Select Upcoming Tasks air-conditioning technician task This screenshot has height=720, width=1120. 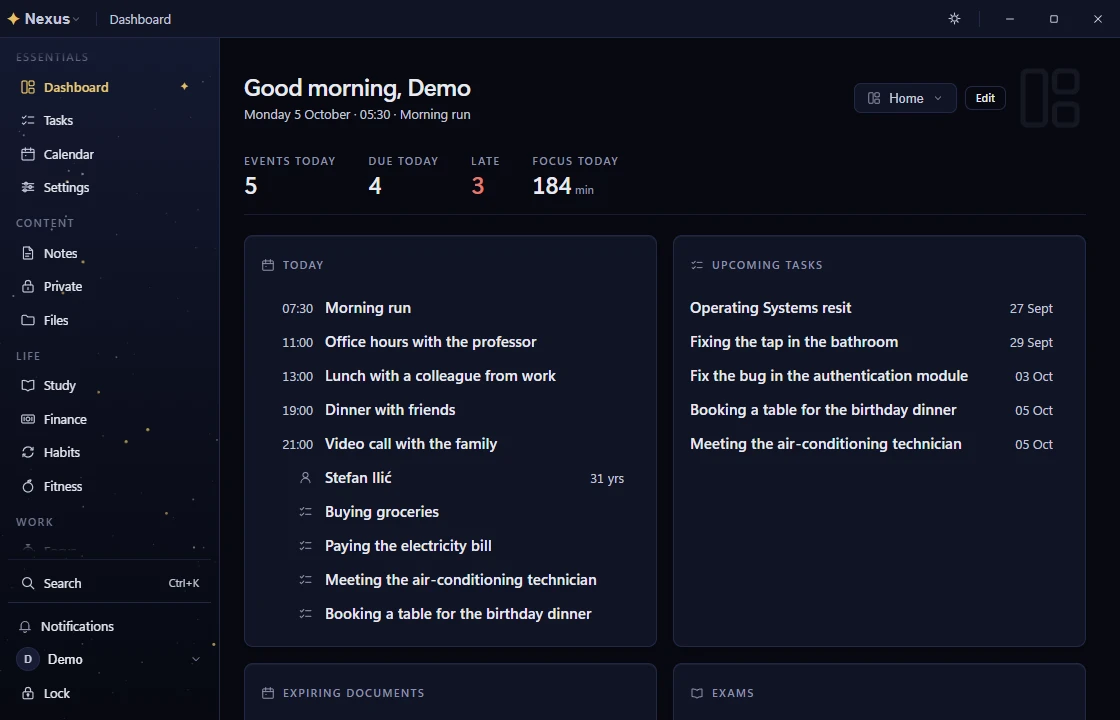click(879, 444)
